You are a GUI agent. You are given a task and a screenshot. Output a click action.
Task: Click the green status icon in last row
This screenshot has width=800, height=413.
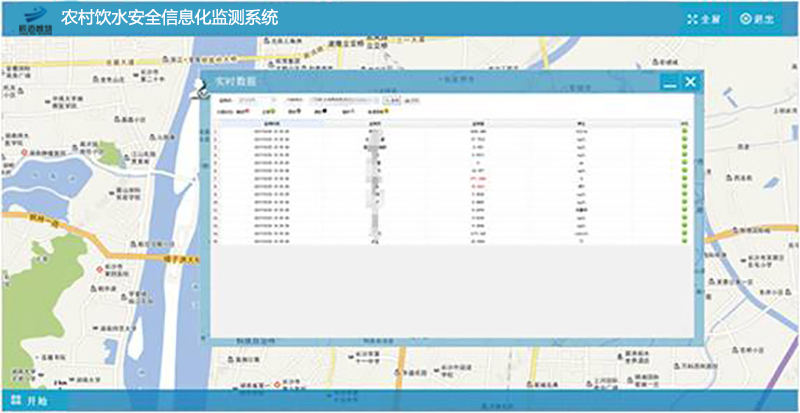(x=683, y=241)
